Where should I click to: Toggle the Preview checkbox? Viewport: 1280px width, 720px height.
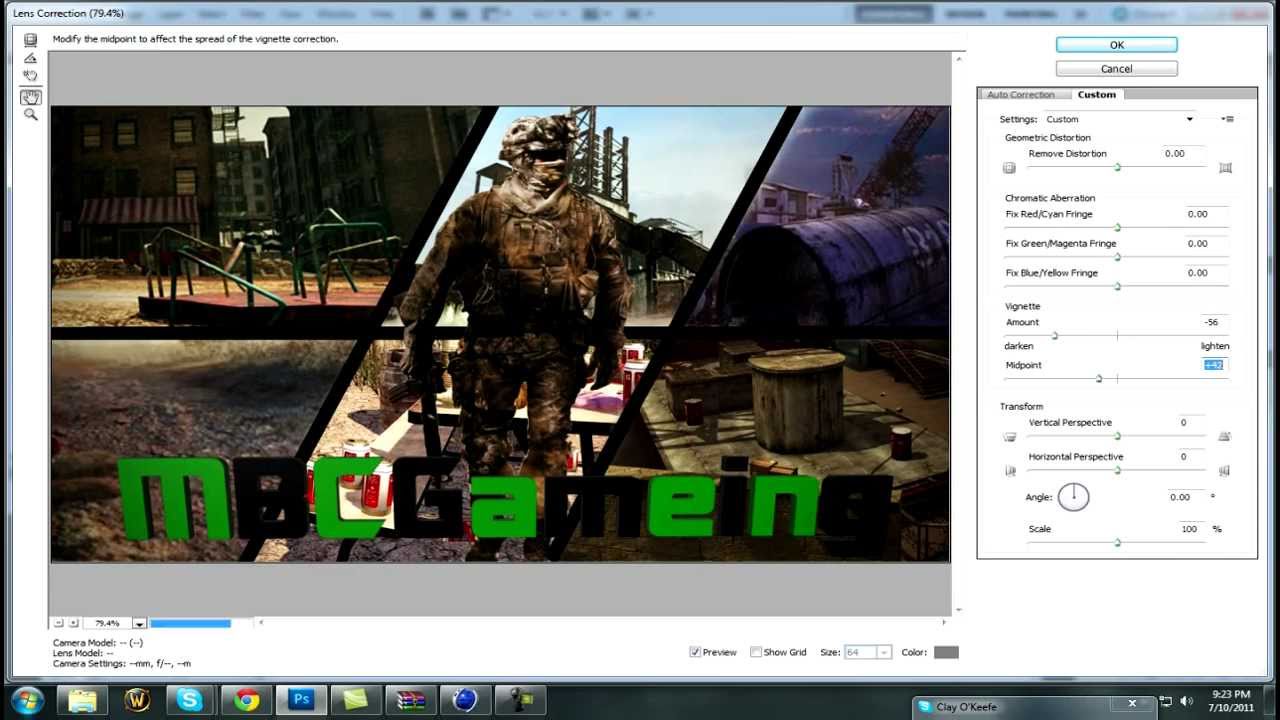click(x=695, y=652)
